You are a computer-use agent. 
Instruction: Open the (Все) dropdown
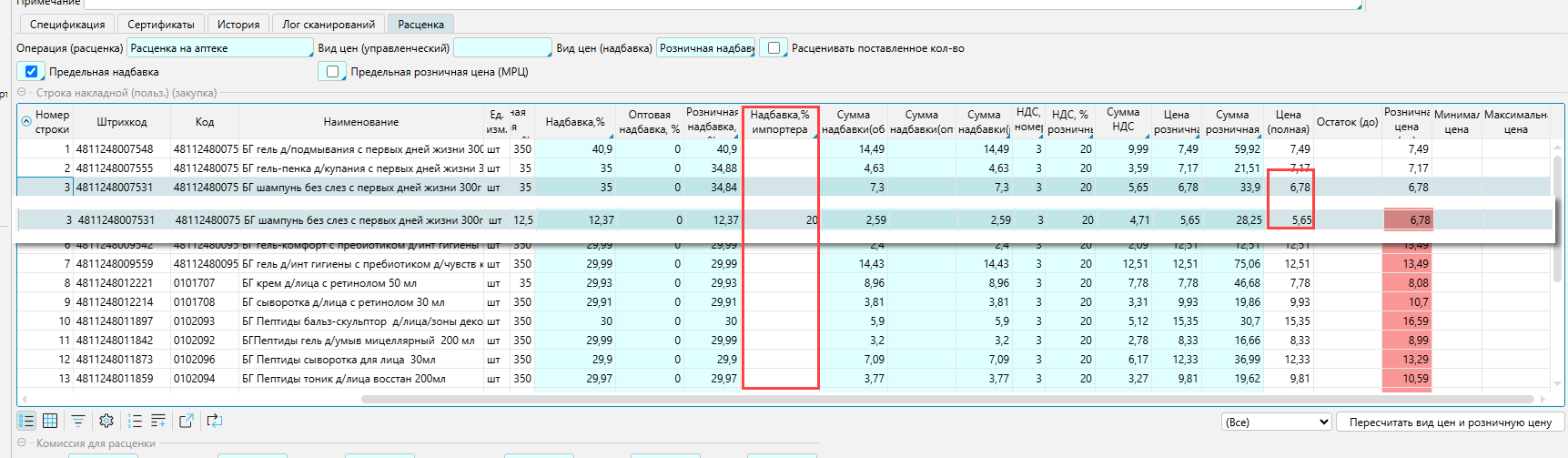[x=1277, y=422]
